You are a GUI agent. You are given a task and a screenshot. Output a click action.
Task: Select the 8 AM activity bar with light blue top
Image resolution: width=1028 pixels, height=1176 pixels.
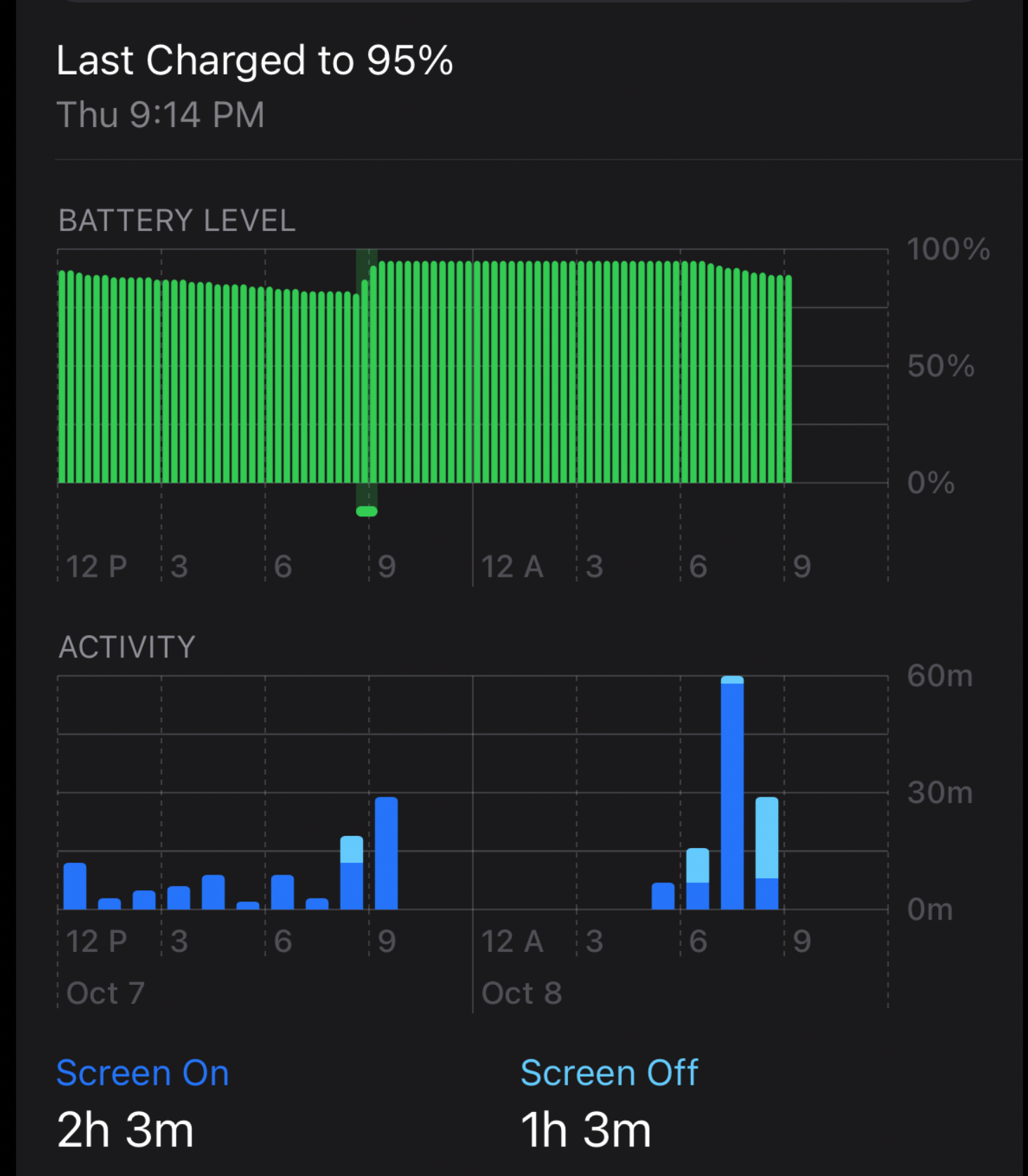767,853
